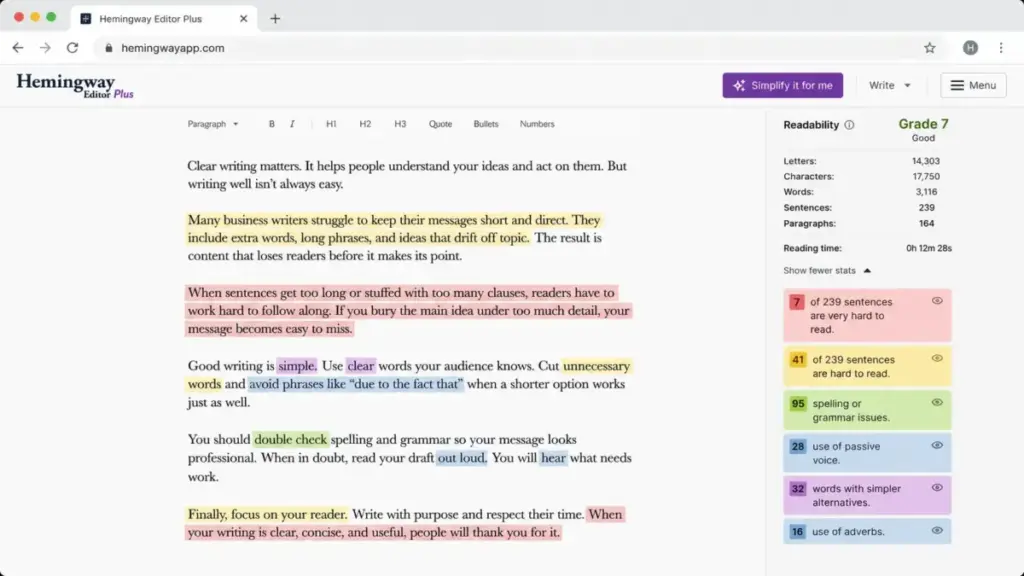The image size is (1024, 576).
Task: Open the hamburger Menu button
Action: tap(973, 86)
